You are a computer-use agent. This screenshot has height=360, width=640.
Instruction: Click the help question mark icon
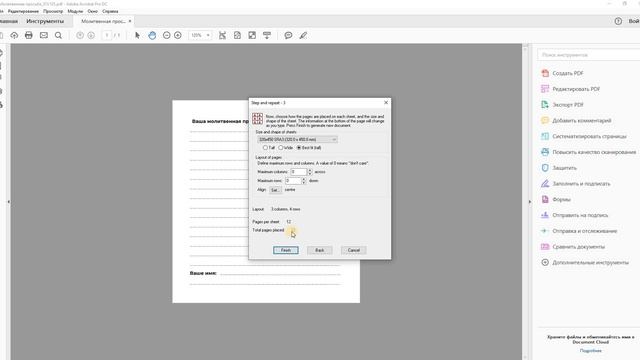[x=618, y=21]
